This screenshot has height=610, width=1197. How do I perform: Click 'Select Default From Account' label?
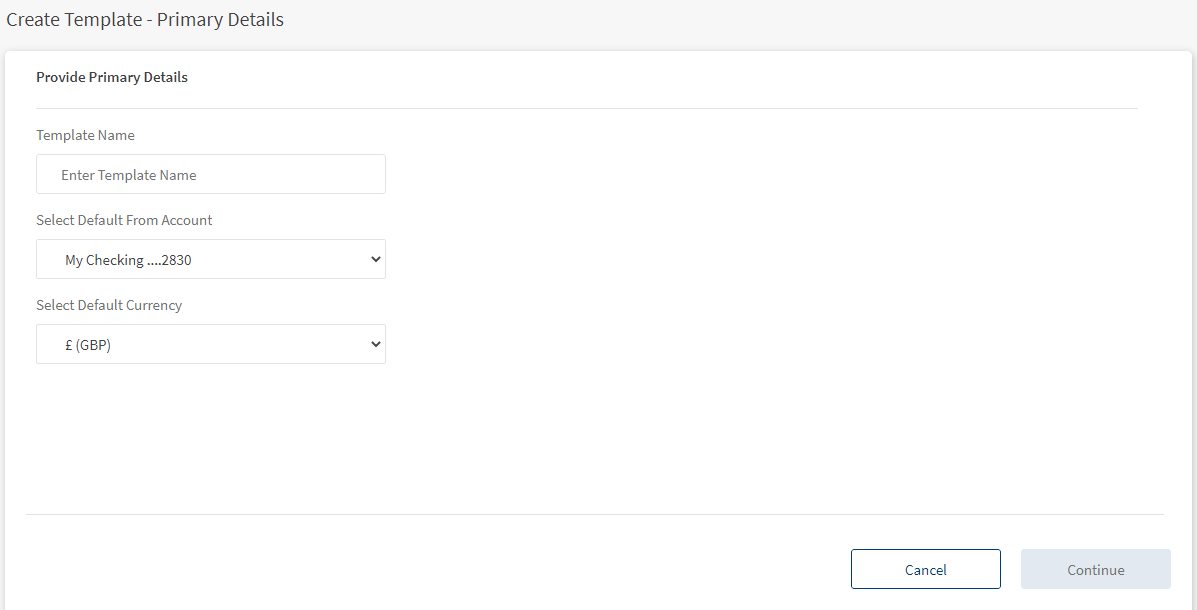pos(124,220)
